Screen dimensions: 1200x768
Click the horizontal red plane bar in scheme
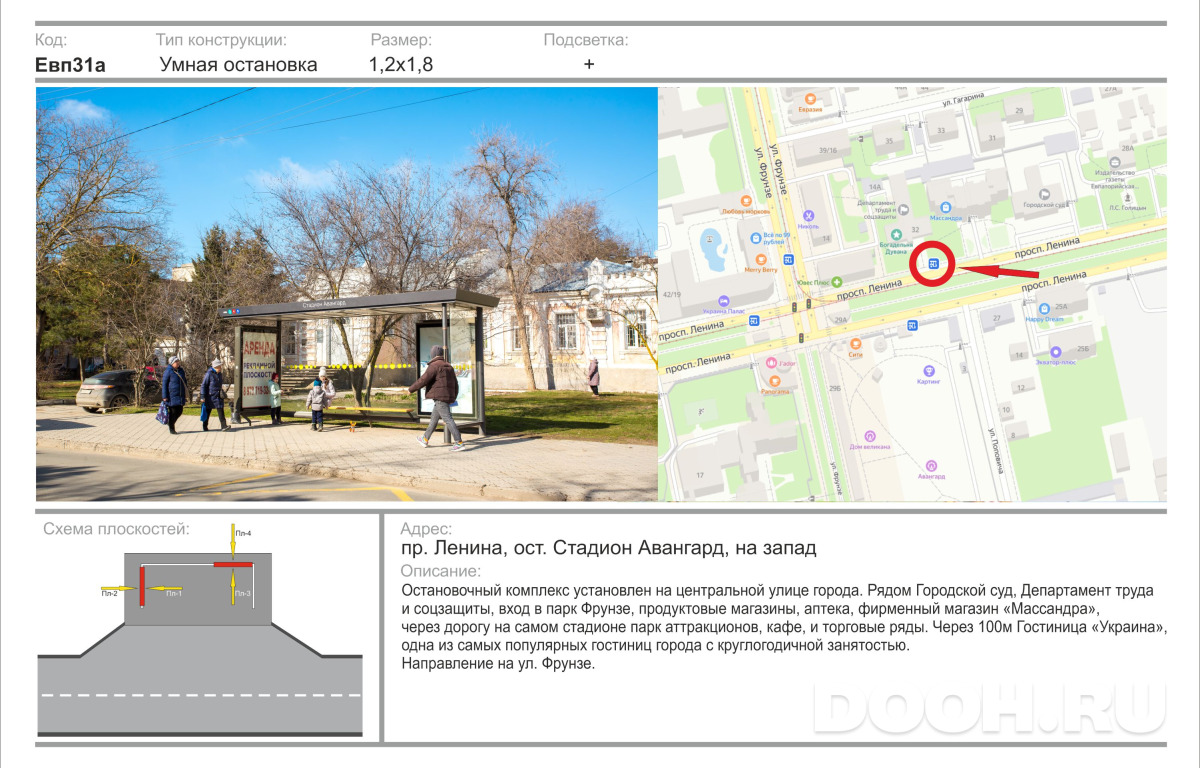[231, 565]
